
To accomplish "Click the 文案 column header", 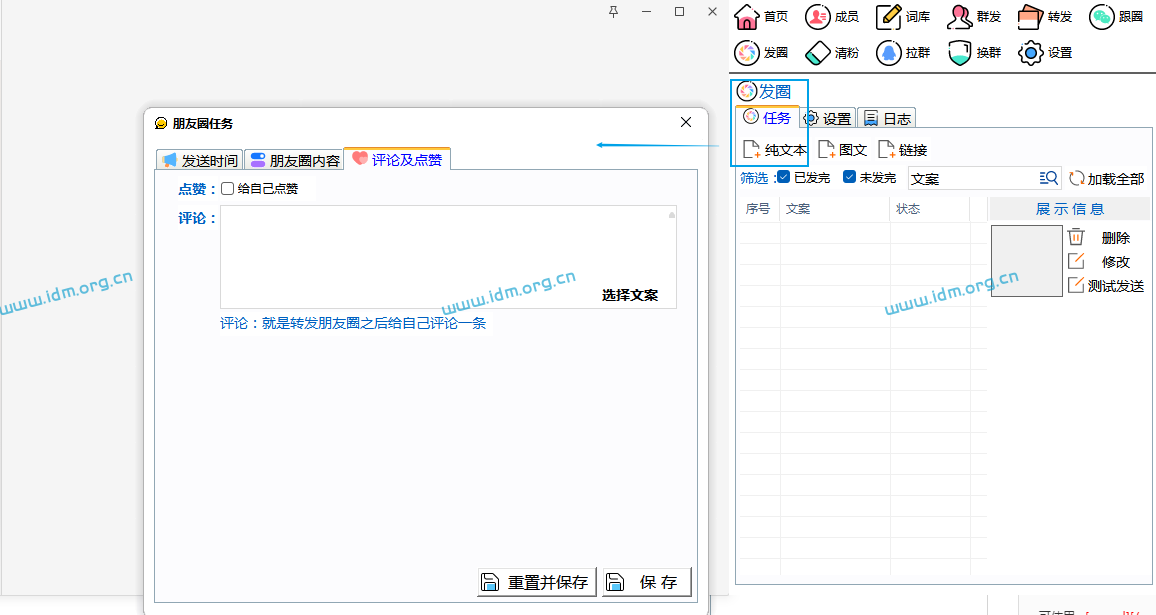I will (835, 209).
